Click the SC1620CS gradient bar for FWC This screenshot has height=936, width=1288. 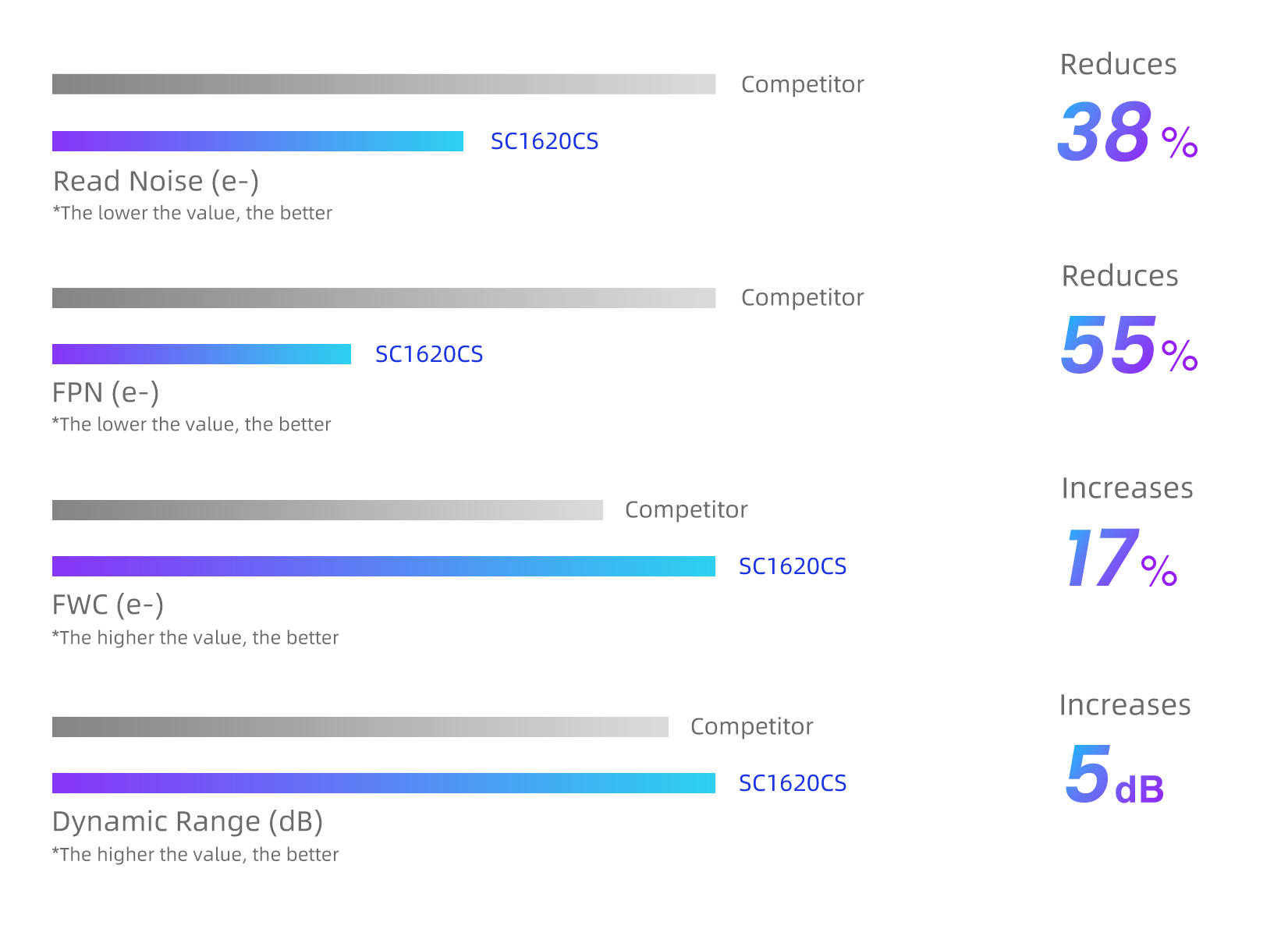384,566
